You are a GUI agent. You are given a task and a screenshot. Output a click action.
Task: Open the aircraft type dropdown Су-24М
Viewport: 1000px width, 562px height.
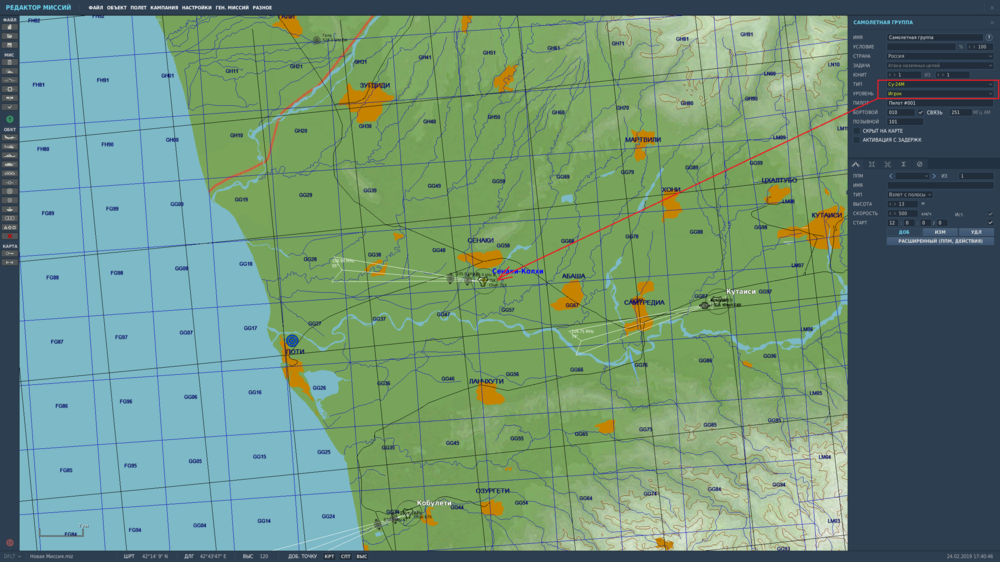coord(939,84)
